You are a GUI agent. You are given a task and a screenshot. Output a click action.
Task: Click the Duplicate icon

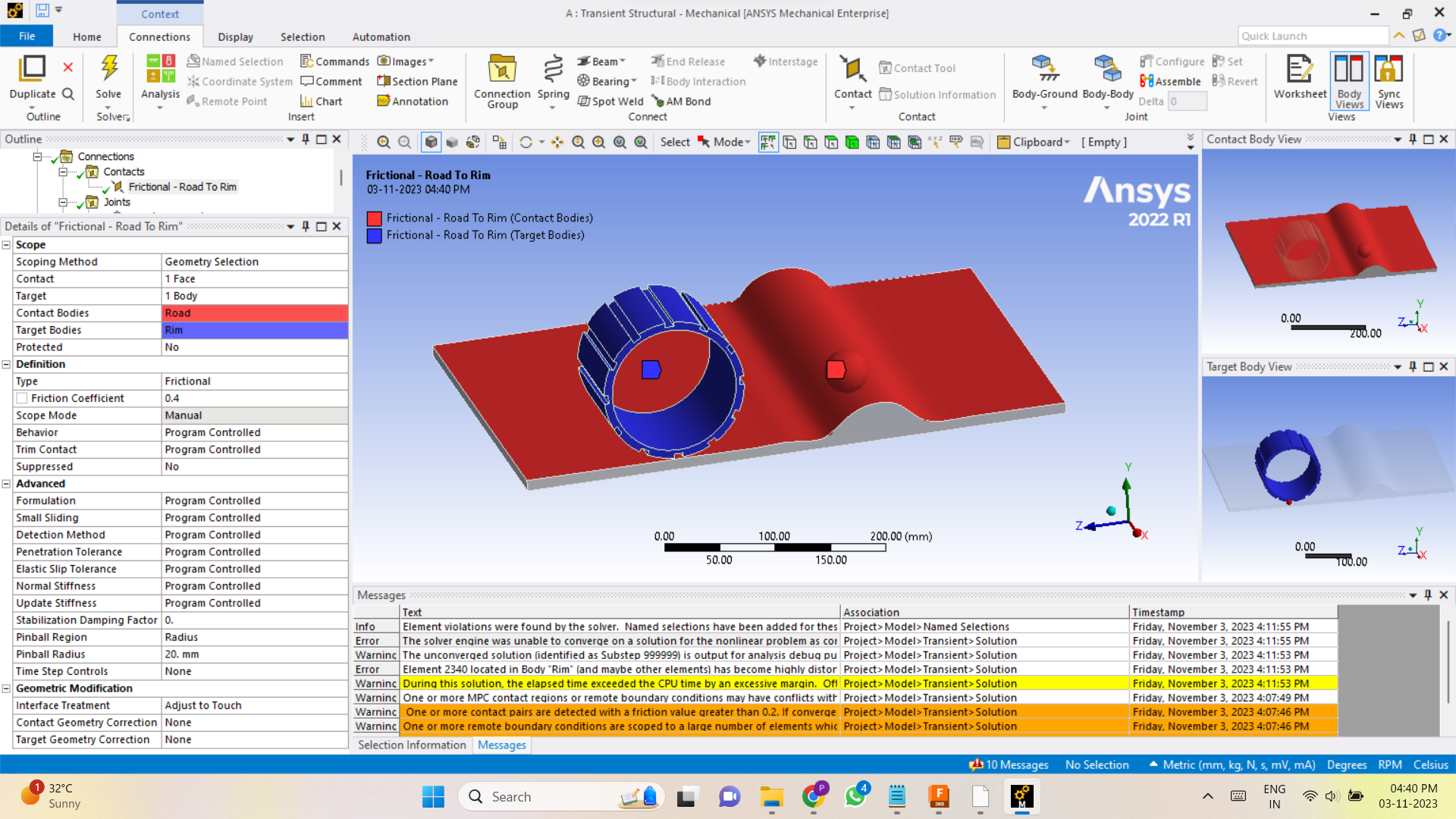point(32,69)
